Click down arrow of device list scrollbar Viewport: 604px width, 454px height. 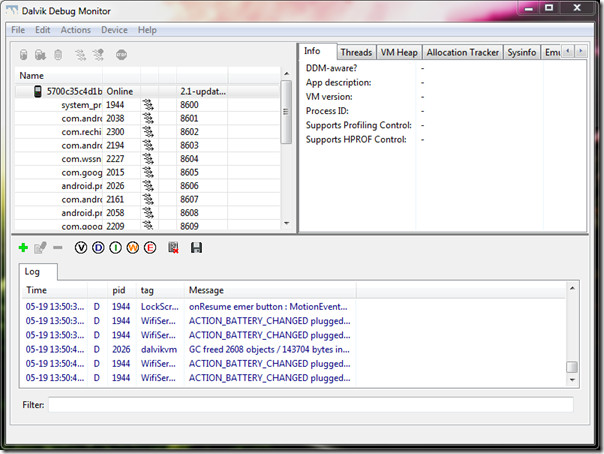tap(286, 223)
